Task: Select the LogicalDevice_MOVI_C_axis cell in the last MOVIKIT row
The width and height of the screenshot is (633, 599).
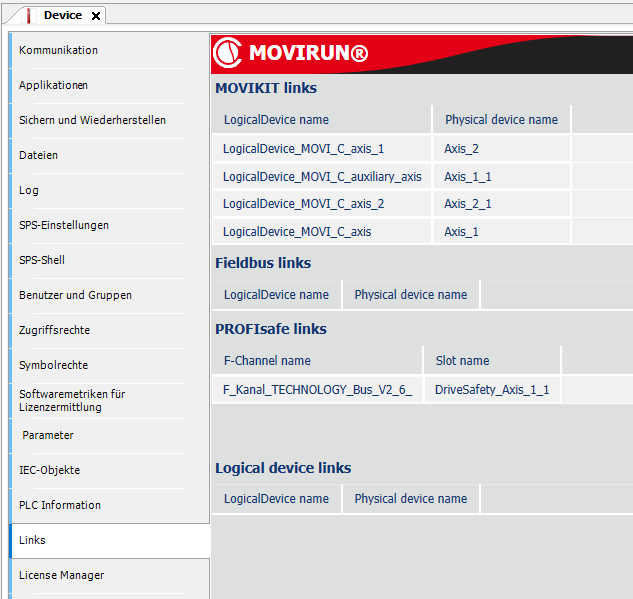Action: 322,232
